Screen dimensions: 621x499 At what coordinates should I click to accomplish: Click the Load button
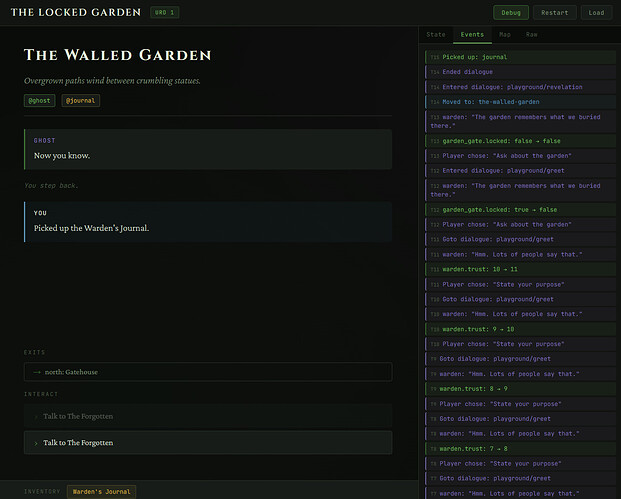(x=596, y=13)
